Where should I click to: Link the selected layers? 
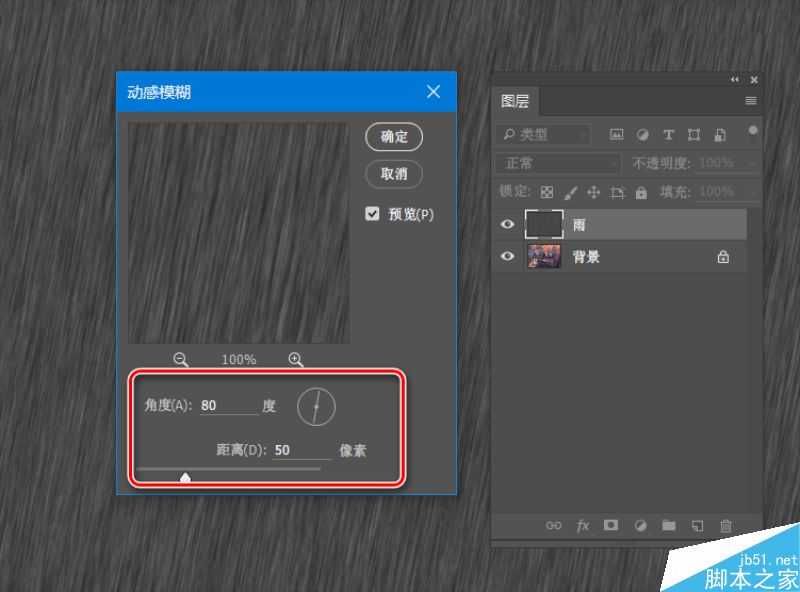tap(553, 525)
